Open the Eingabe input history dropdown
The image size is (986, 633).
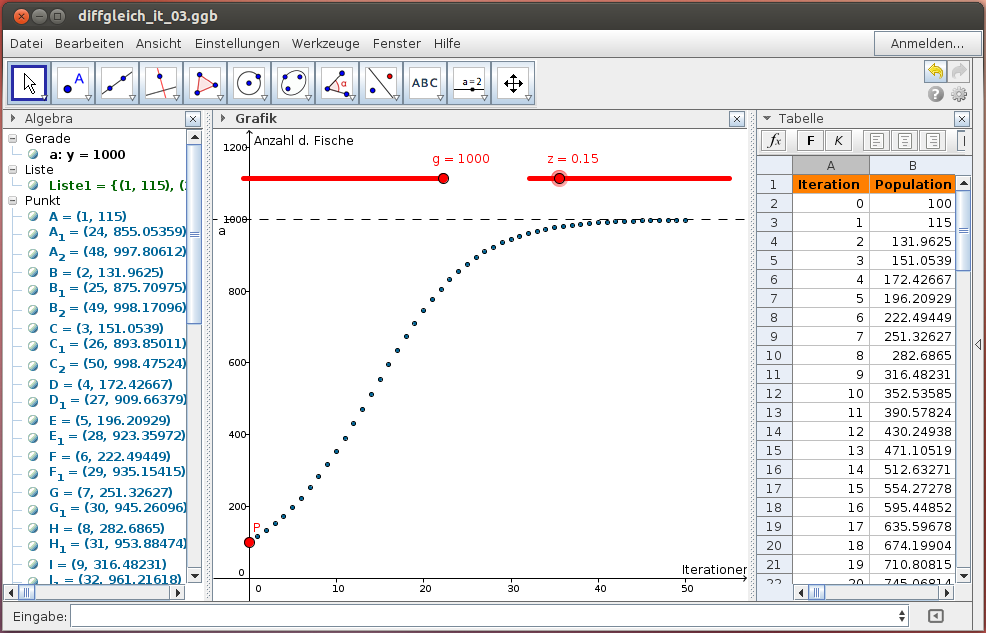[902, 616]
